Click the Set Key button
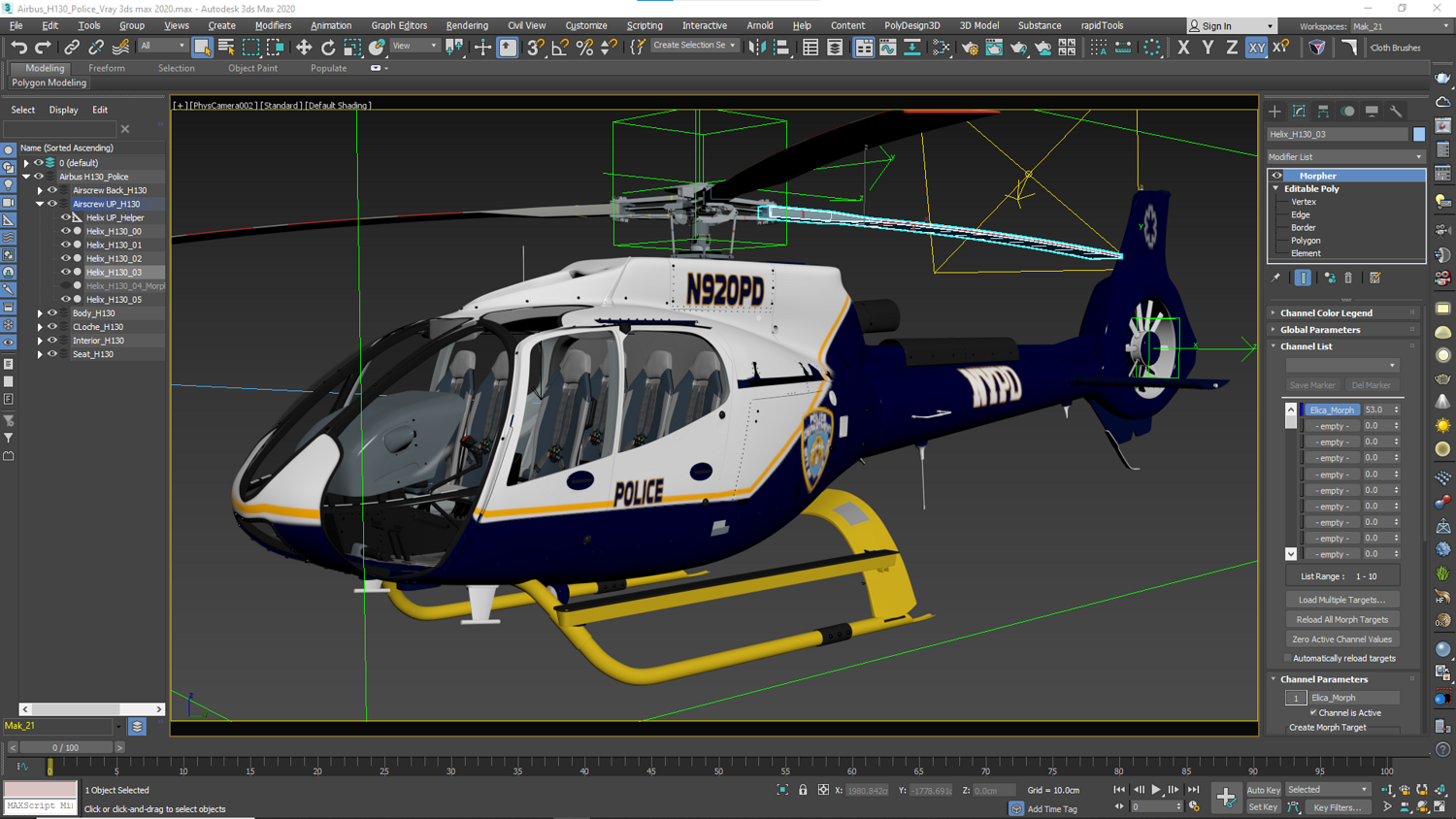This screenshot has width=1456, height=819. click(1263, 807)
